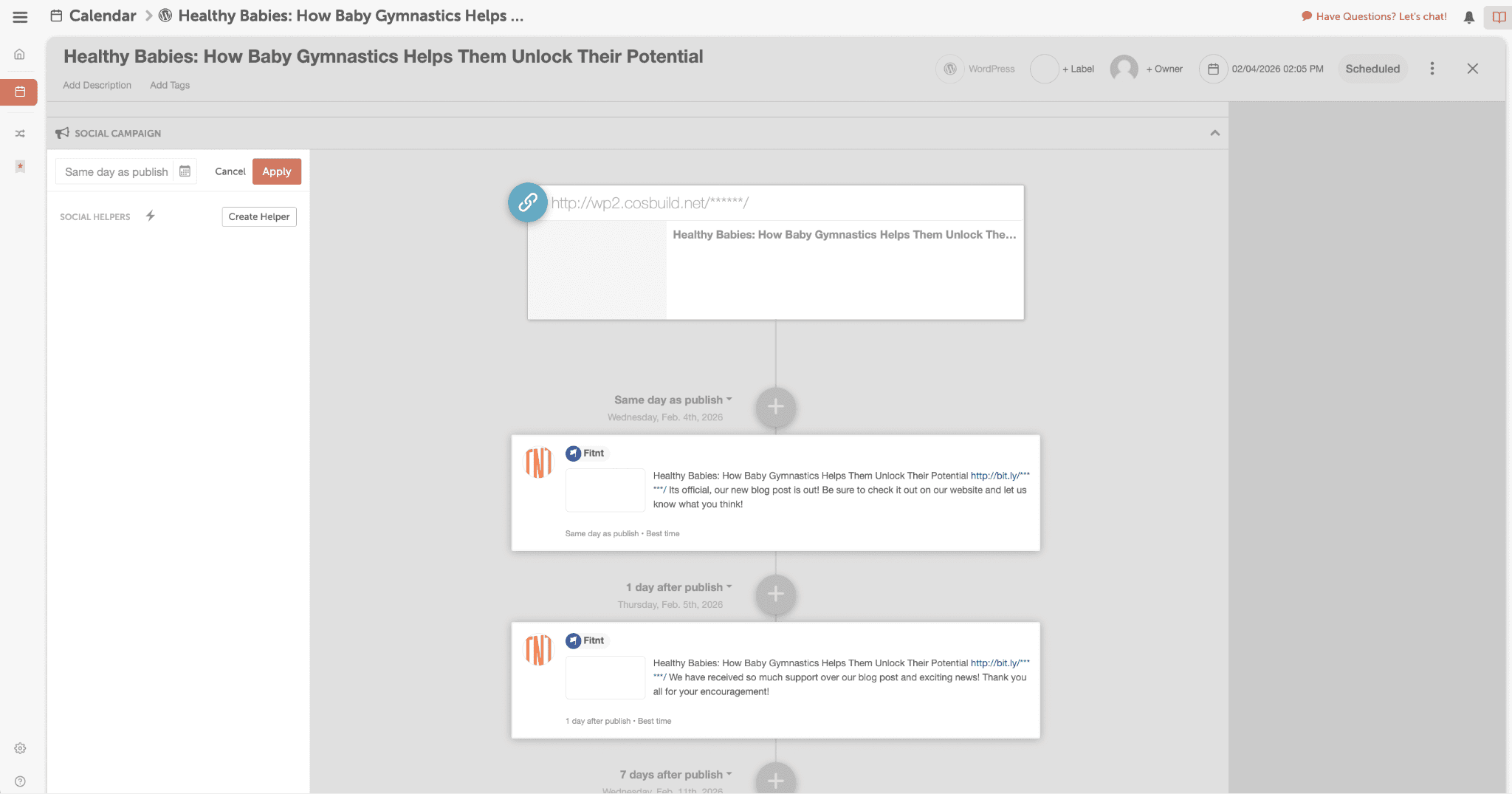Open the three-dot more options menu
The width and height of the screenshot is (1512, 794).
(1432, 69)
